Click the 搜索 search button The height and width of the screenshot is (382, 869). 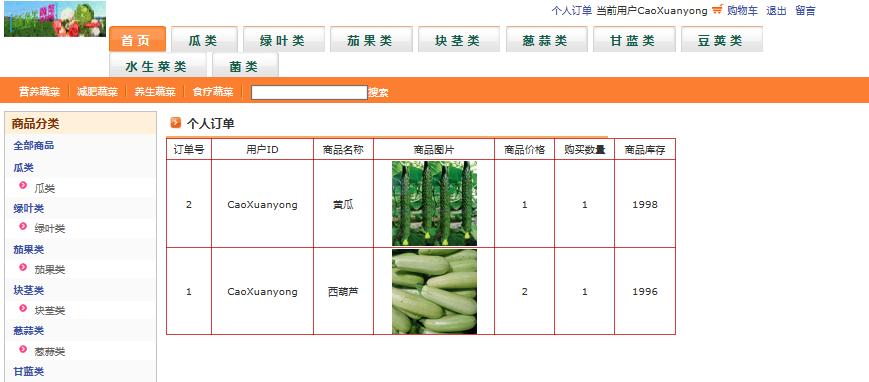click(379, 93)
